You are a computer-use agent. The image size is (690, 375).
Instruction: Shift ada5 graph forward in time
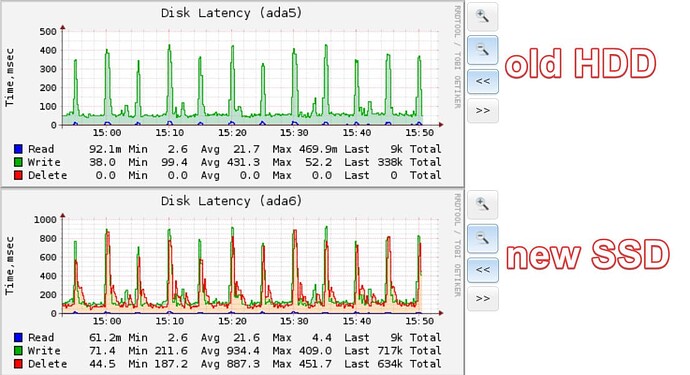pos(482,111)
